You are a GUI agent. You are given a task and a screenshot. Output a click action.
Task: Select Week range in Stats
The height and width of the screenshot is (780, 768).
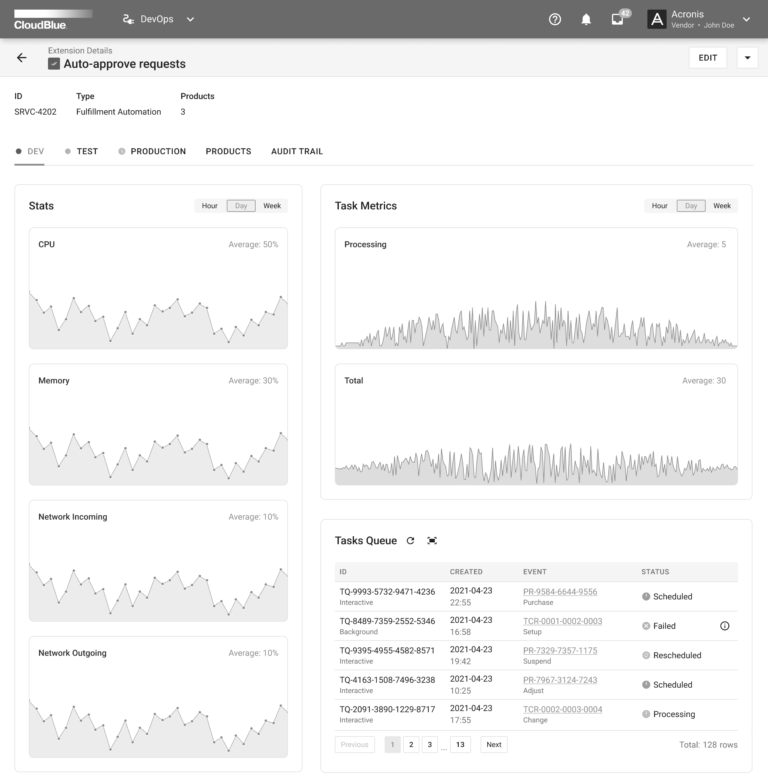[x=272, y=206]
